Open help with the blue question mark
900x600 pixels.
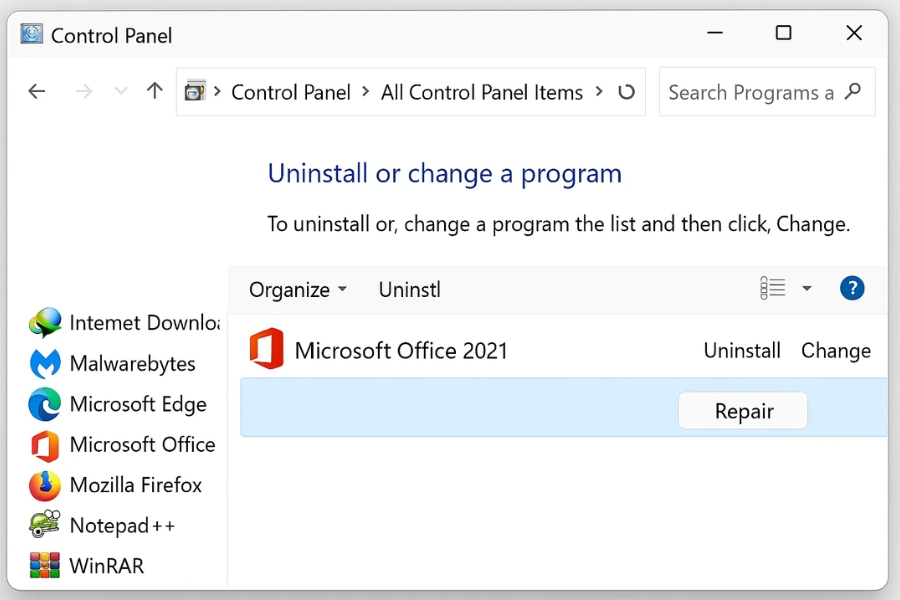(x=852, y=289)
